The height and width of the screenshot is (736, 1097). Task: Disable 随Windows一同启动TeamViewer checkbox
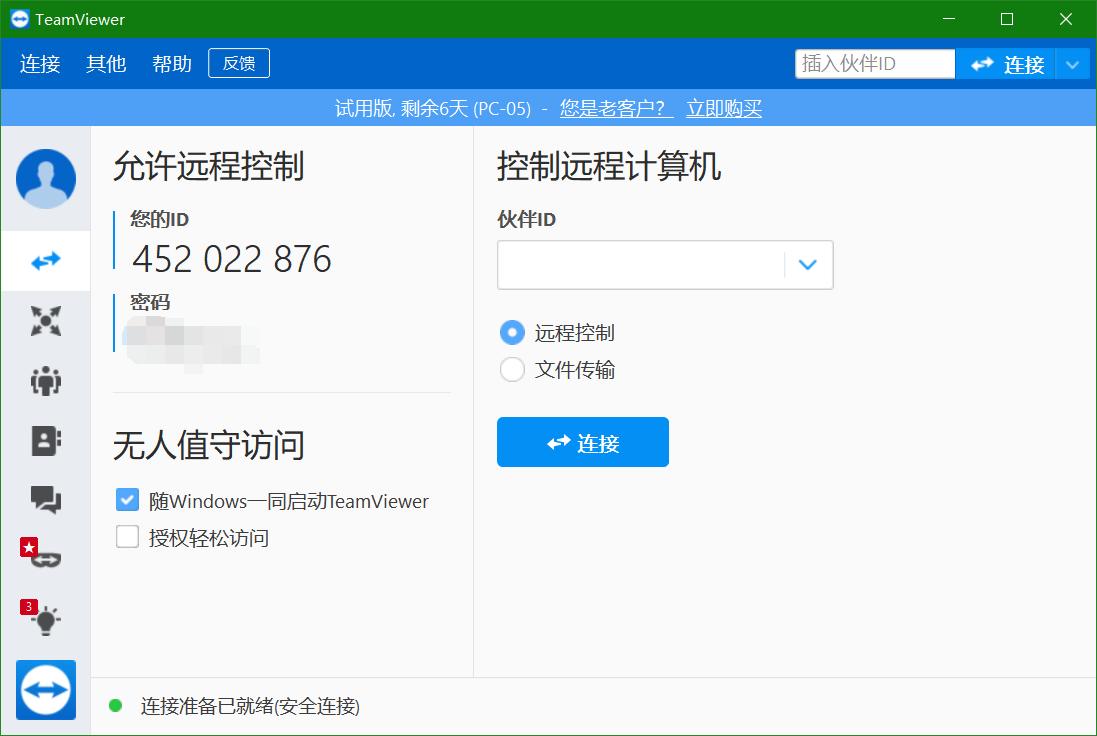pyautogui.click(x=127, y=500)
